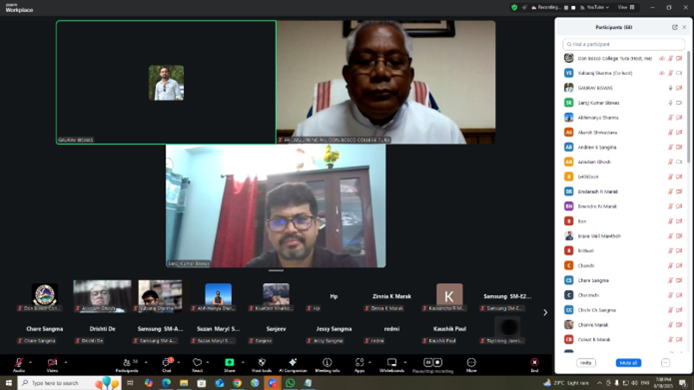694x390 pixels.
Task: Start video with the Video button
Action: pyautogui.click(x=52, y=365)
